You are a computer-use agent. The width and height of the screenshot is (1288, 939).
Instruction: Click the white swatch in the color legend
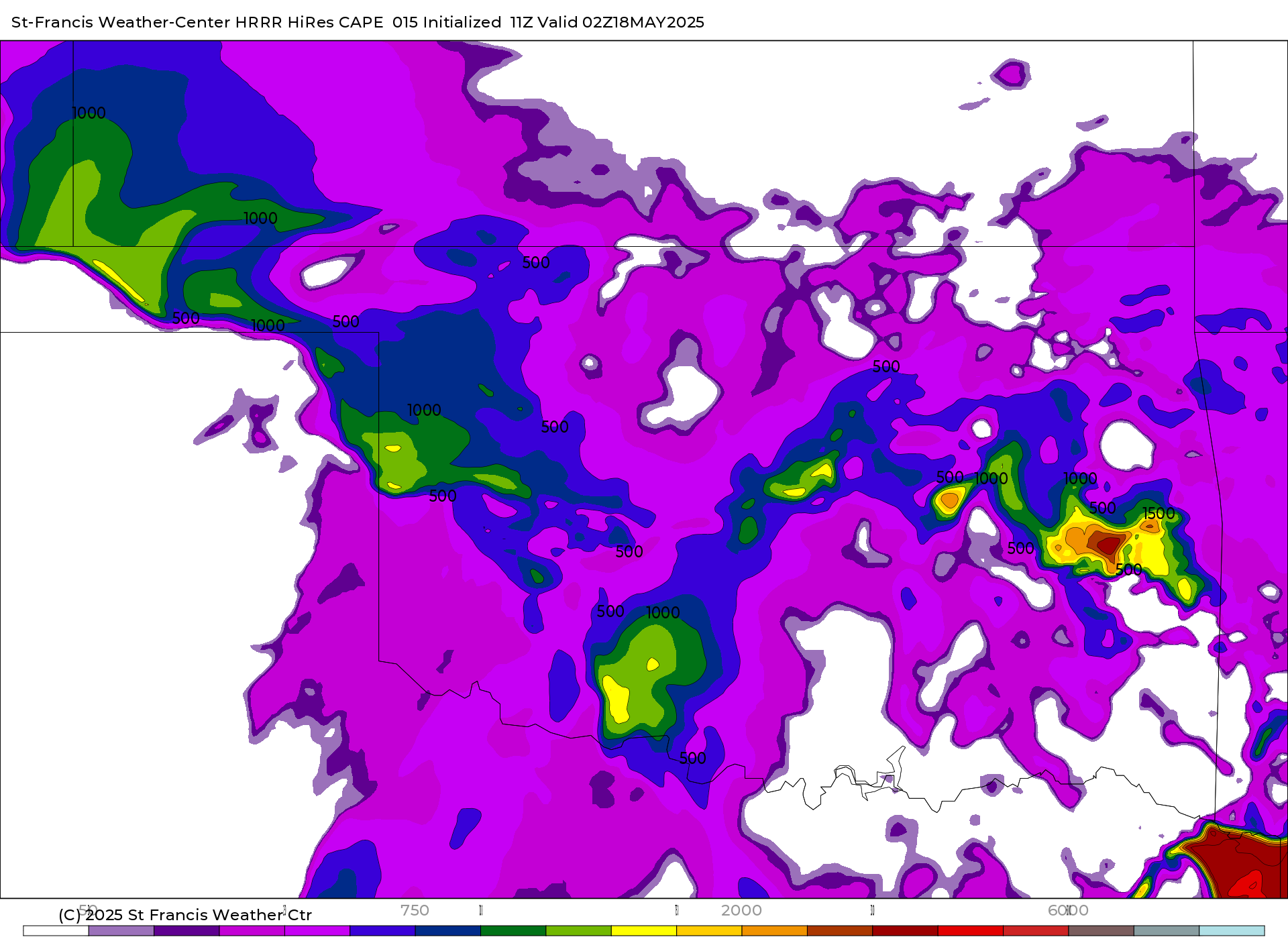click(x=56, y=931)
